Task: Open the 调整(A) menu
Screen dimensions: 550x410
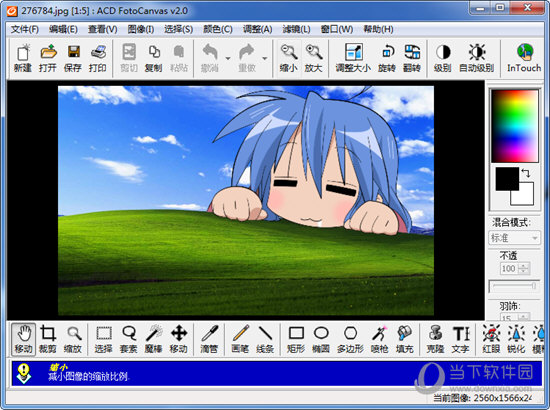Action: [257, 29]
